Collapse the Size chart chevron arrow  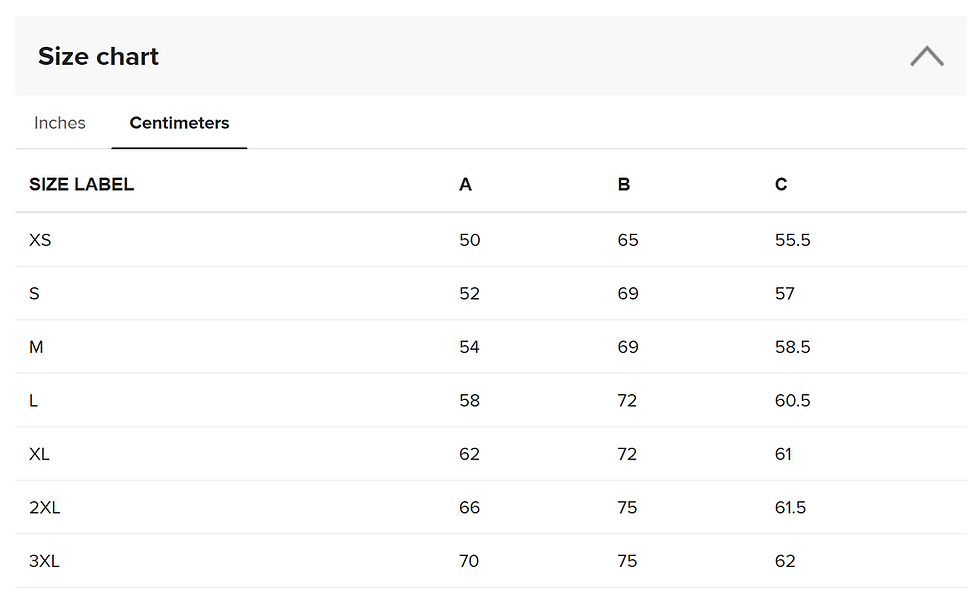coord(927,57)
